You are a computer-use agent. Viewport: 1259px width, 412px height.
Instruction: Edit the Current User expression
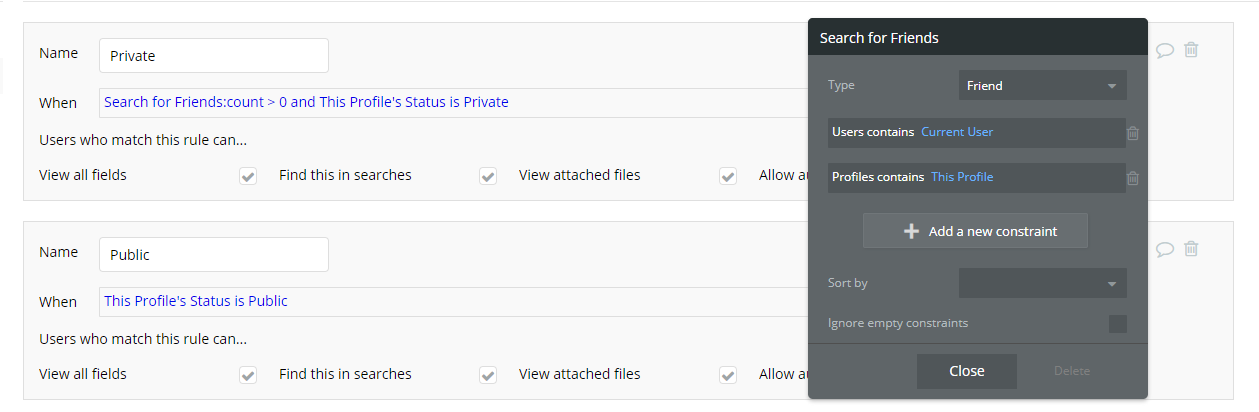pos(957,132)
